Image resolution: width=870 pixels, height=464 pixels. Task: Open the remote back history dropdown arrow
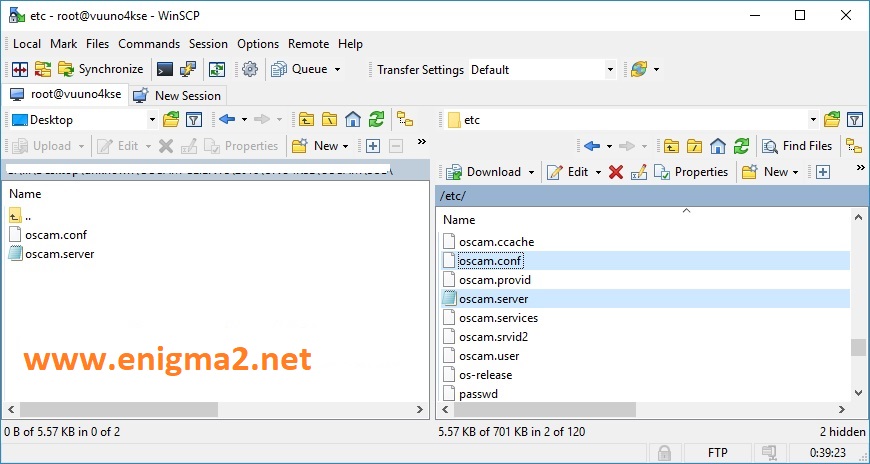click(x=609, y=147)
